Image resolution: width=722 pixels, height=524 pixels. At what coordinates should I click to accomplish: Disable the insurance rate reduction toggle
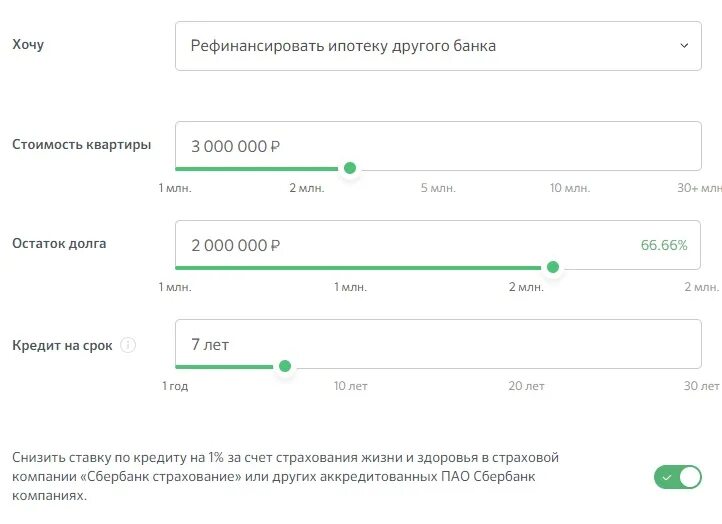click(678, 477)
